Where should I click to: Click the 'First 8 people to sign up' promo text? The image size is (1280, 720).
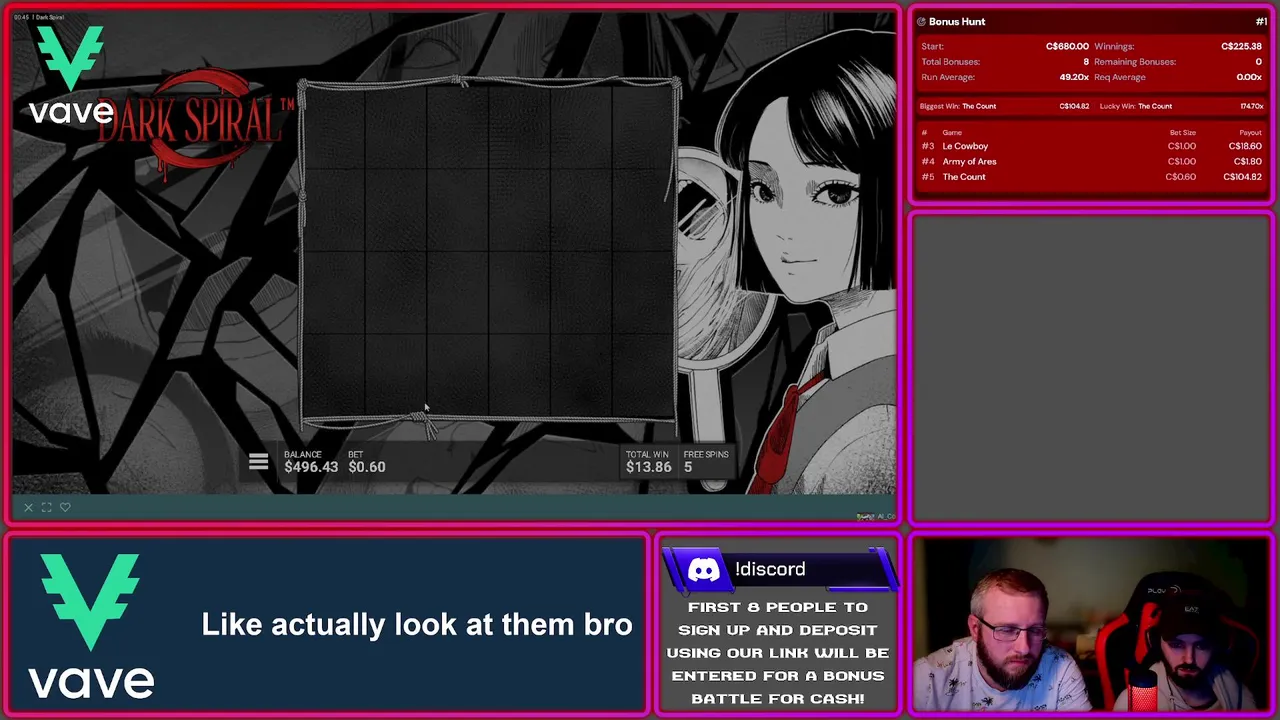point(777,652)
